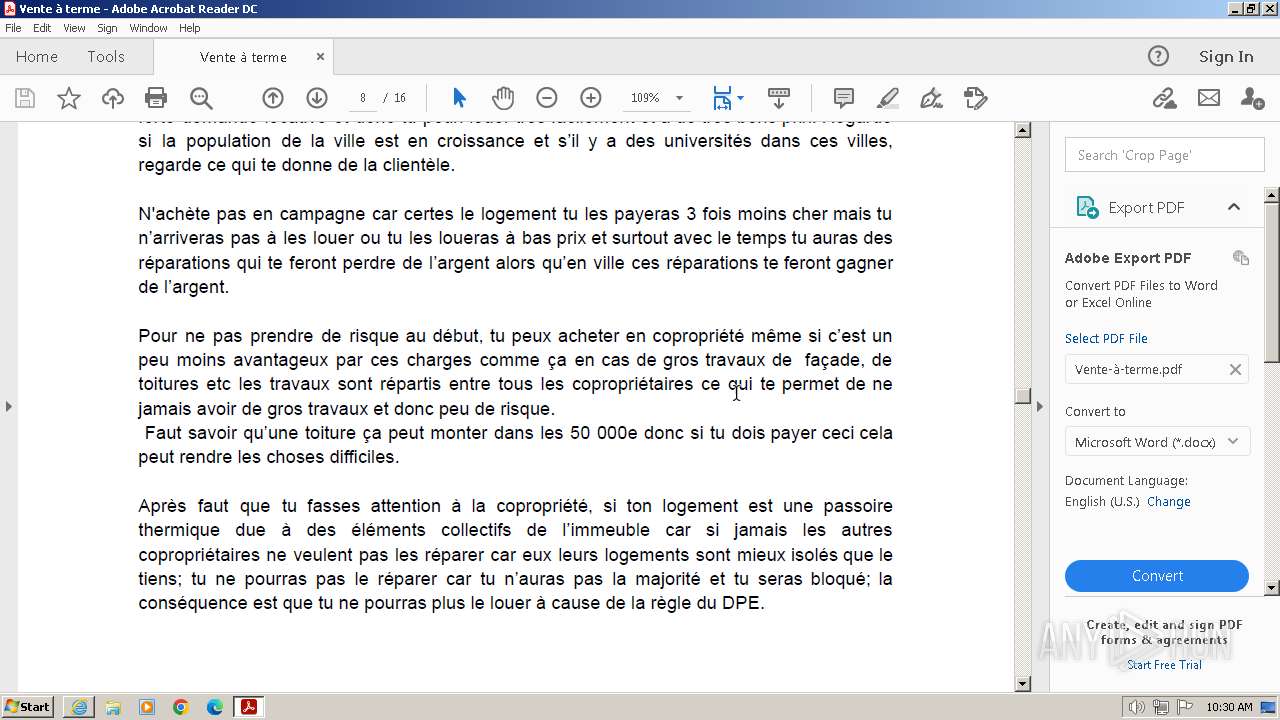The image size is (1280, 720).
Task: Open the zoom percentage dropdown
Action: click(x=679, y=98)
